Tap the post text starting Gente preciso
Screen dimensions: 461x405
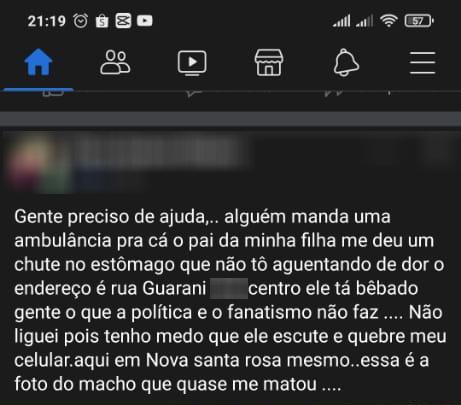point(230,300)
